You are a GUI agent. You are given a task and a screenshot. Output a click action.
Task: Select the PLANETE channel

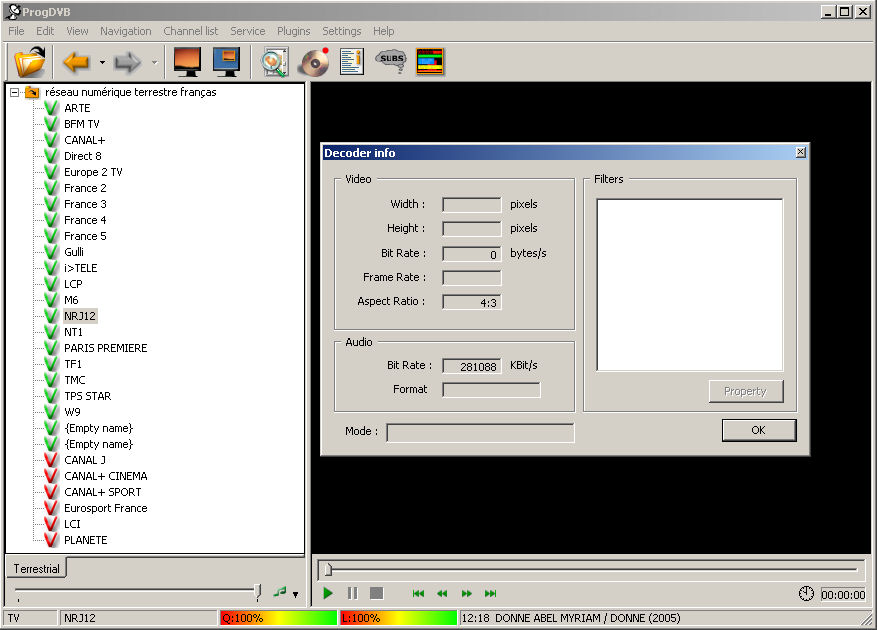(86, 540)
